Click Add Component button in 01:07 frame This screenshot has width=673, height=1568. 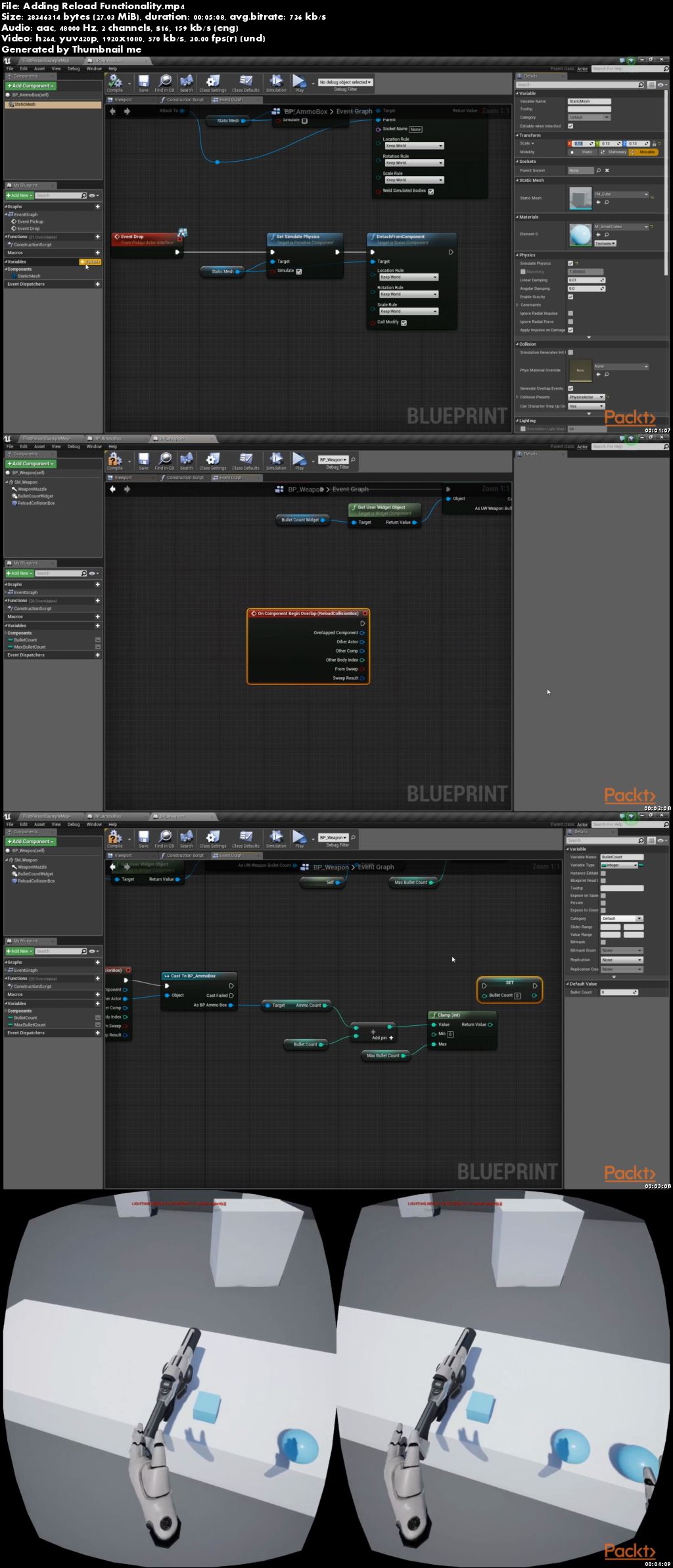pos(30,85)
